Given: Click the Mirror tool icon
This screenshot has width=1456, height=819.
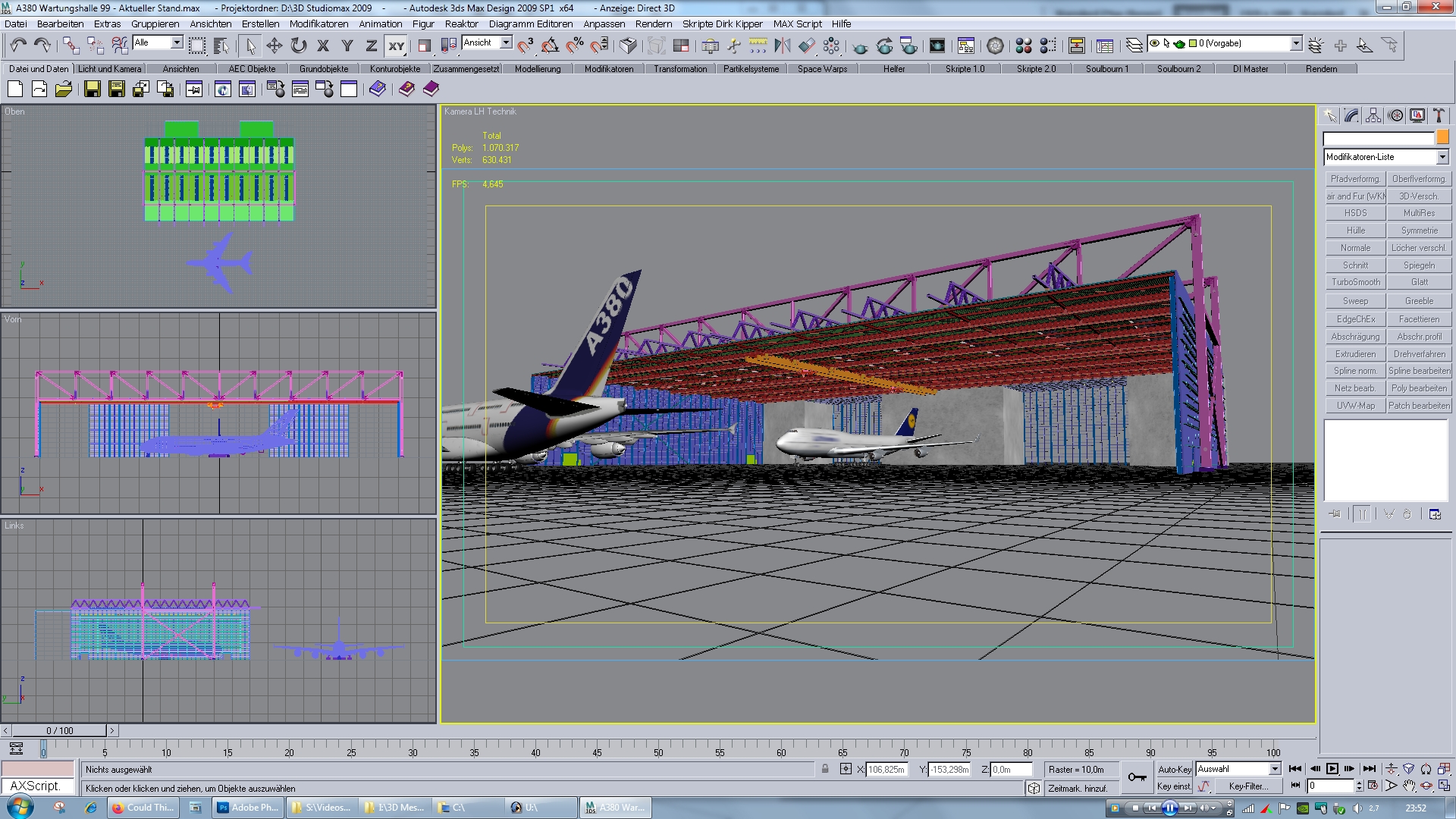Looking at the screenshot, I should [782, 45].
